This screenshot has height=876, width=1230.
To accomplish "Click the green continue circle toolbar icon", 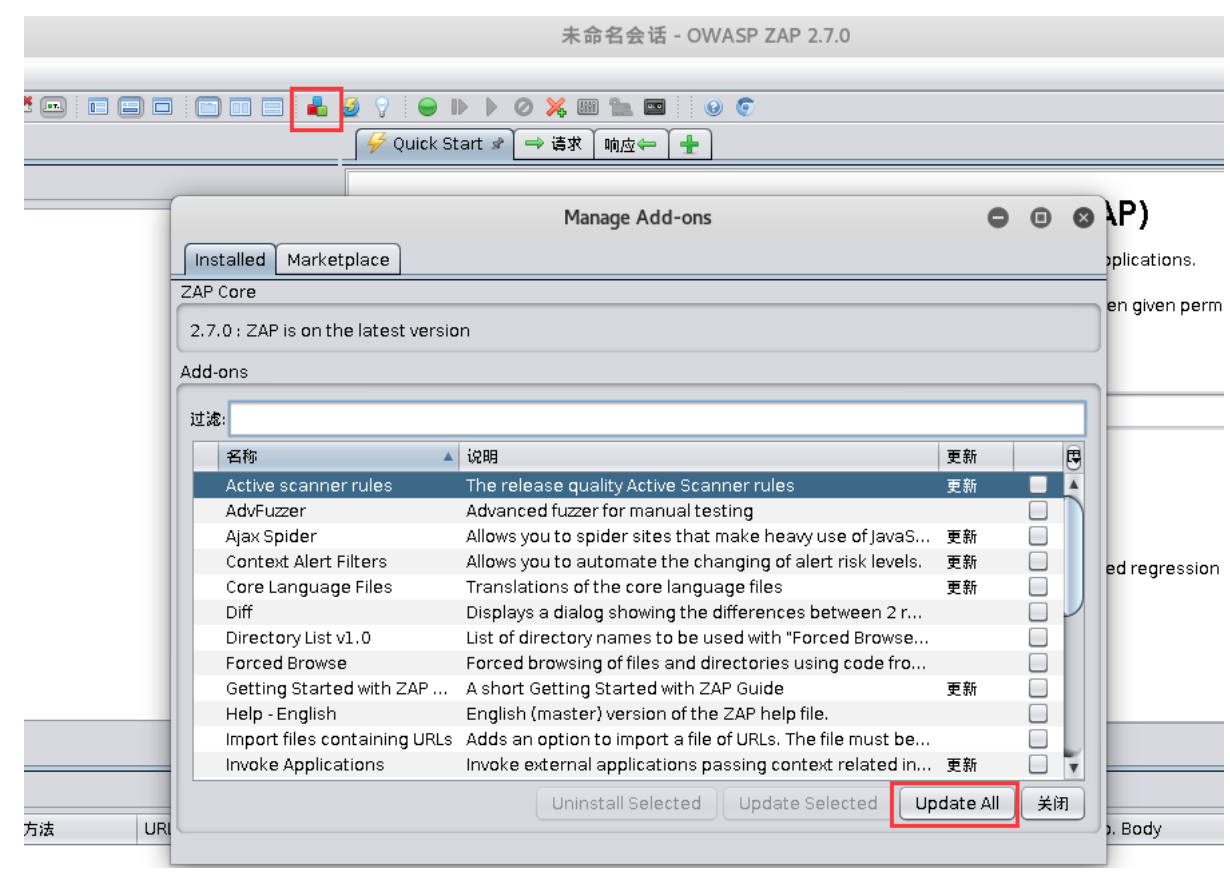I will tap(427, 107).
